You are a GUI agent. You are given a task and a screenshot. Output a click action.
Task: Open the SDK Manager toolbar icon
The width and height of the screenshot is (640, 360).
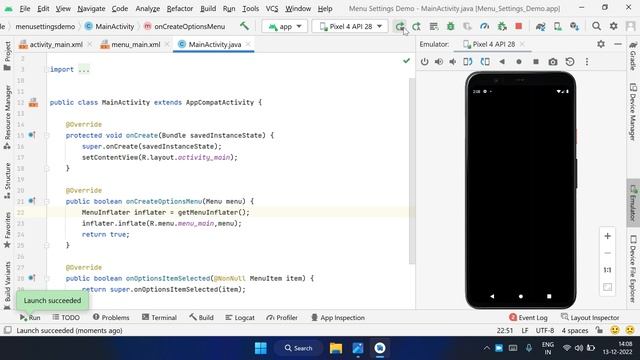tap(575, 27)
